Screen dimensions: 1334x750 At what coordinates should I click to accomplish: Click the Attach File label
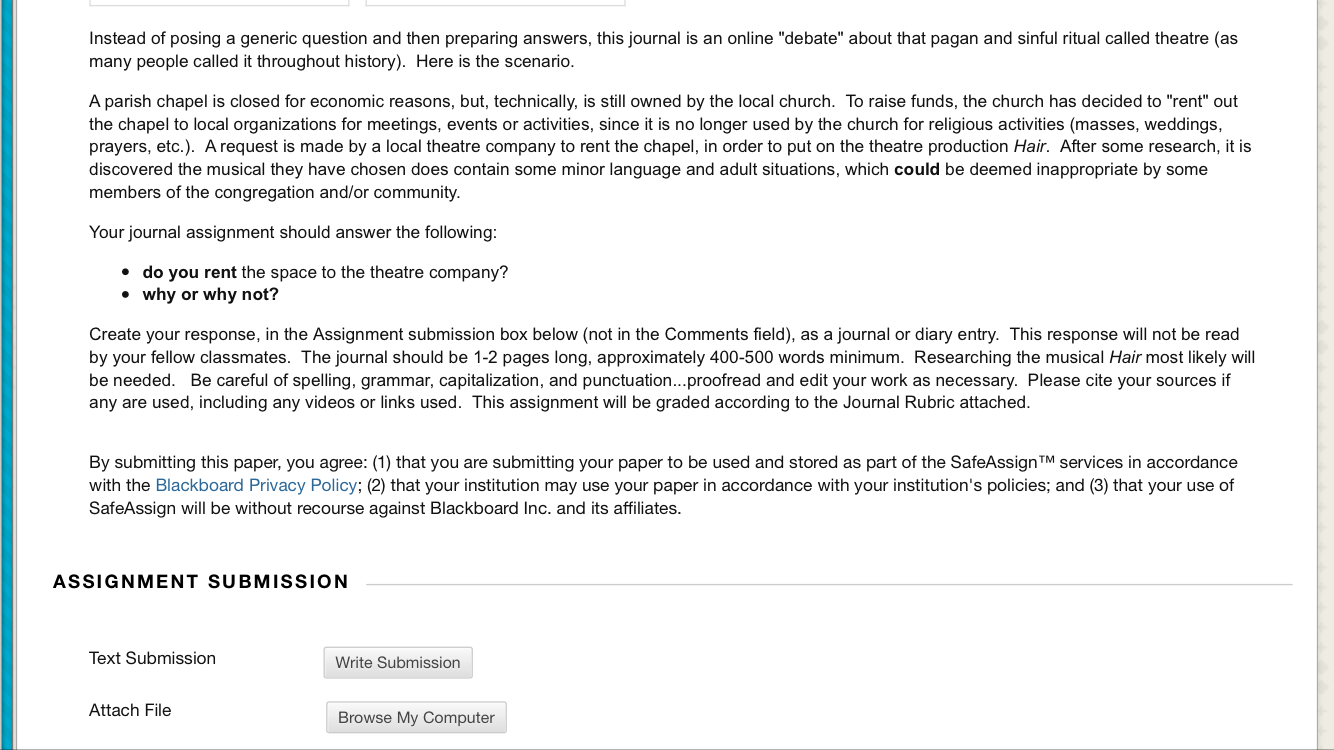coord(130,710)
